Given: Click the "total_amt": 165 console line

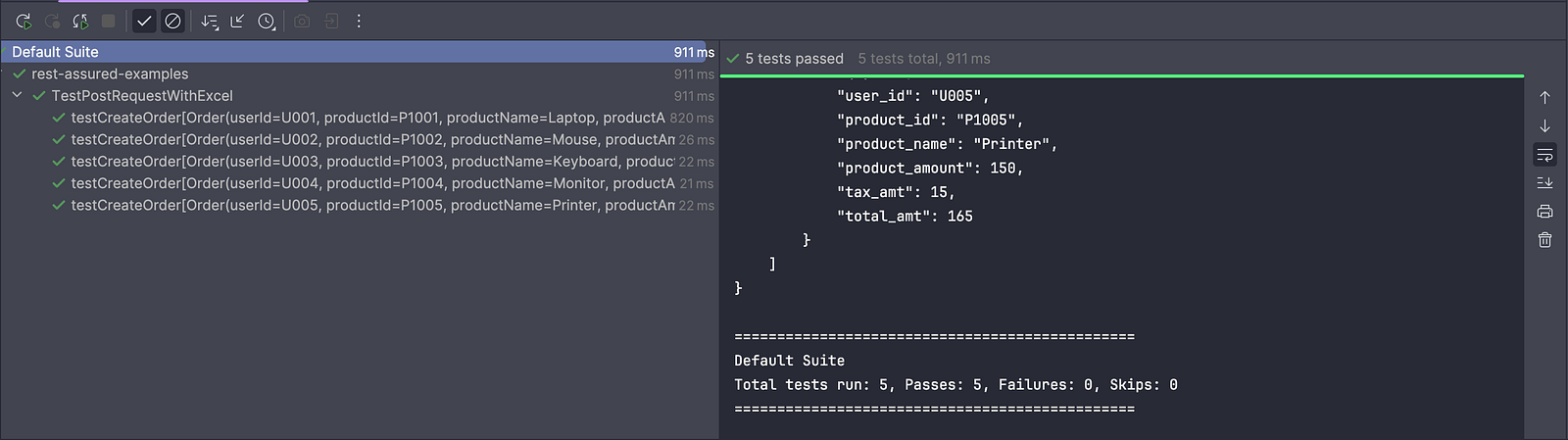Looking at the screenshot, I should 905,217.
